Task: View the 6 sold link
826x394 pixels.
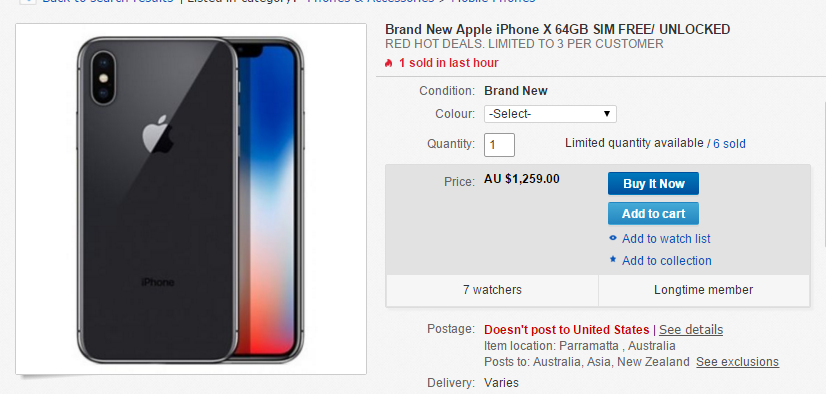Action: tap(729, 144)
